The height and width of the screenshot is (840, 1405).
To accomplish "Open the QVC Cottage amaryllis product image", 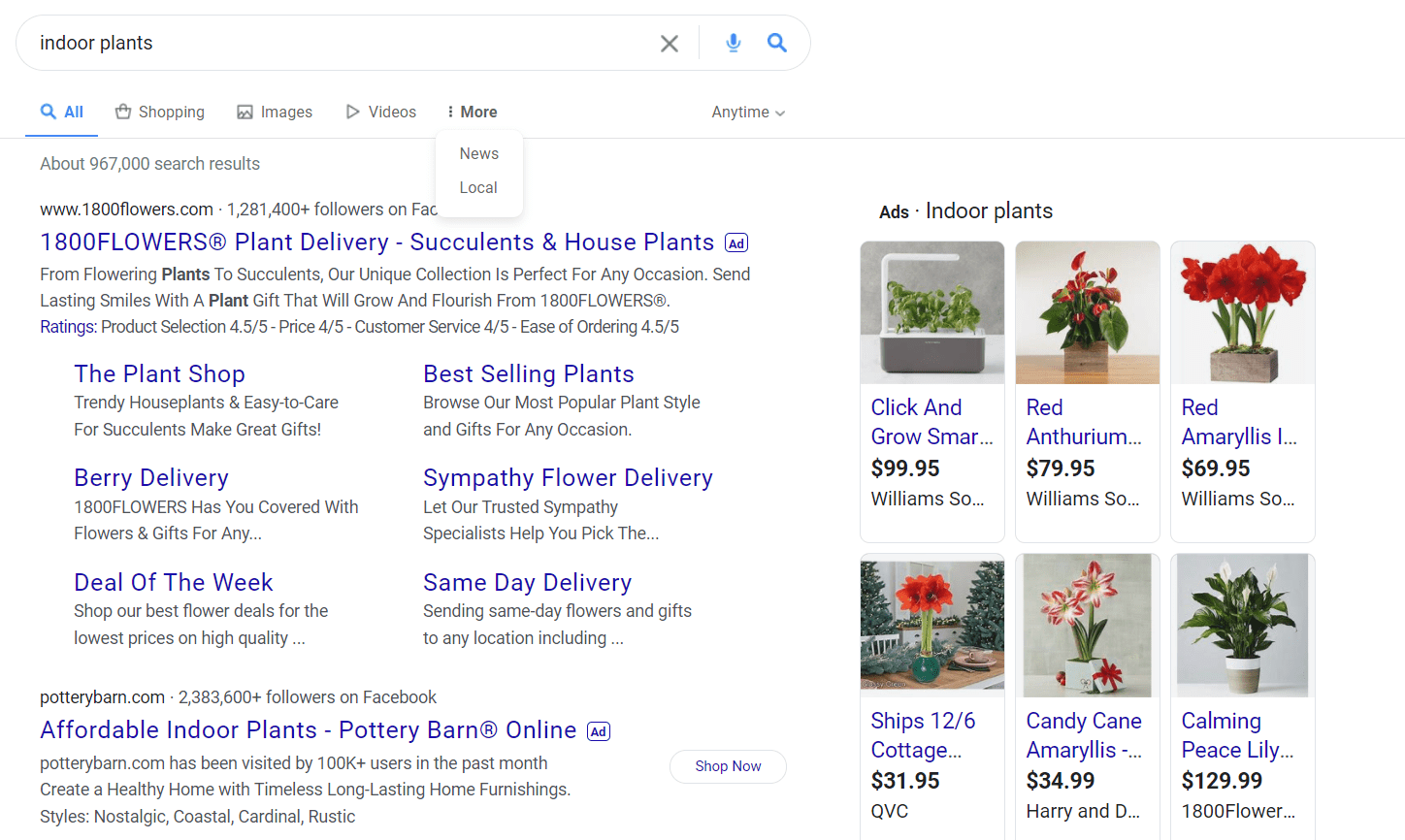I will [932, 626].
